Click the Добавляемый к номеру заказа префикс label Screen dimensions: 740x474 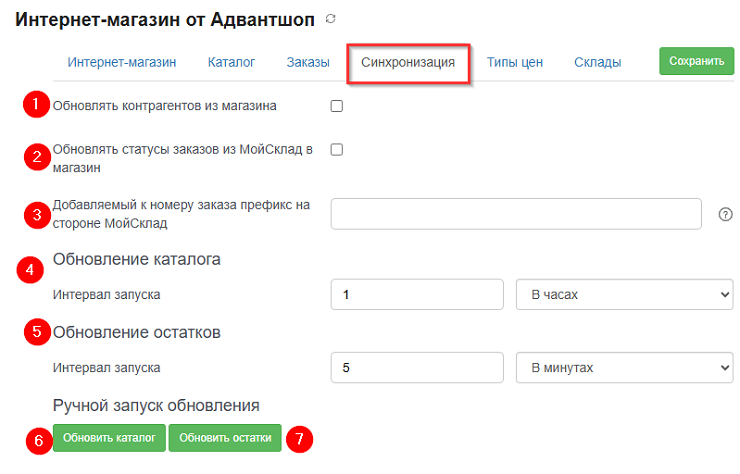tap(181, 214)
